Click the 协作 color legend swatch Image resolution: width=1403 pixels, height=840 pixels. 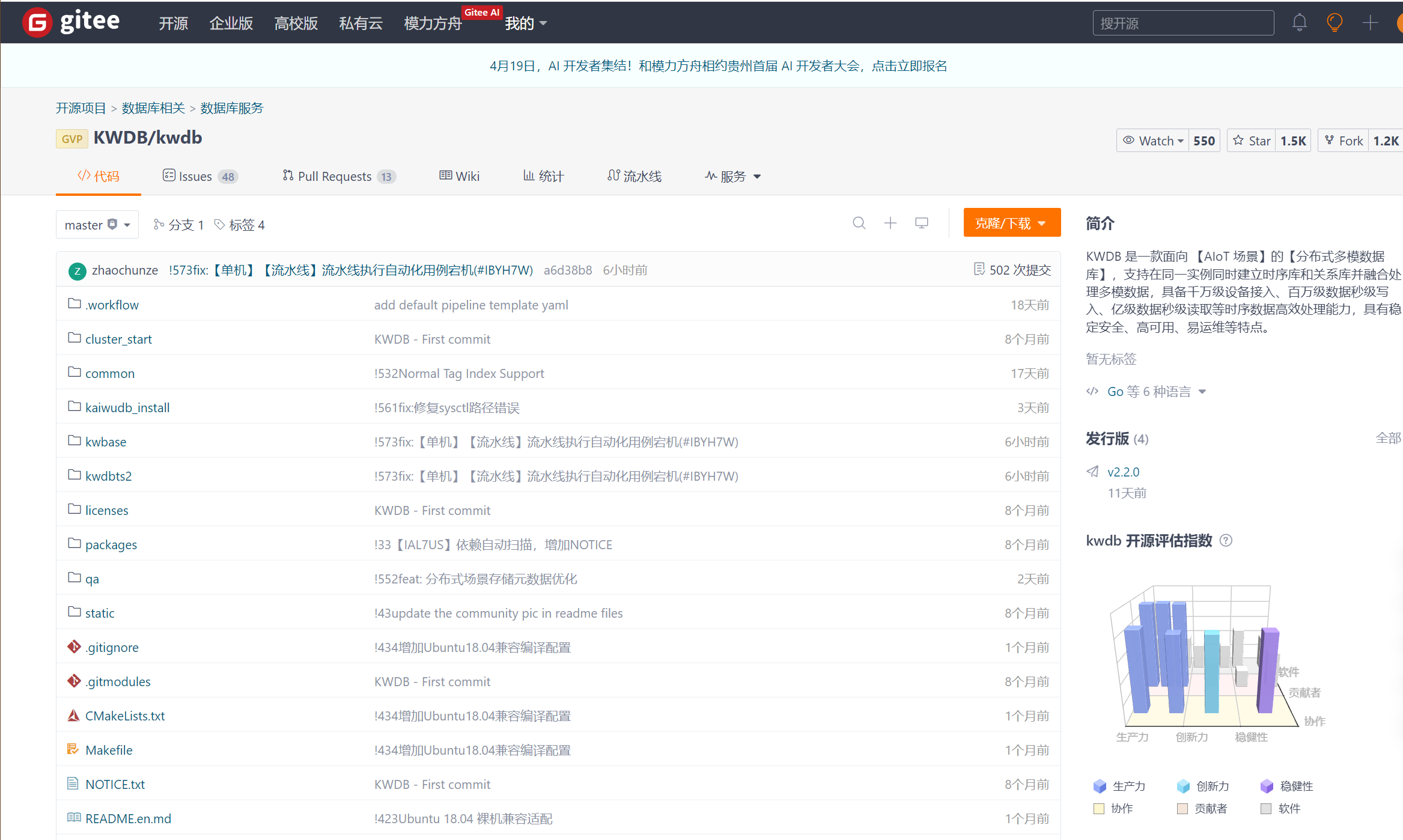point(1099,809)
